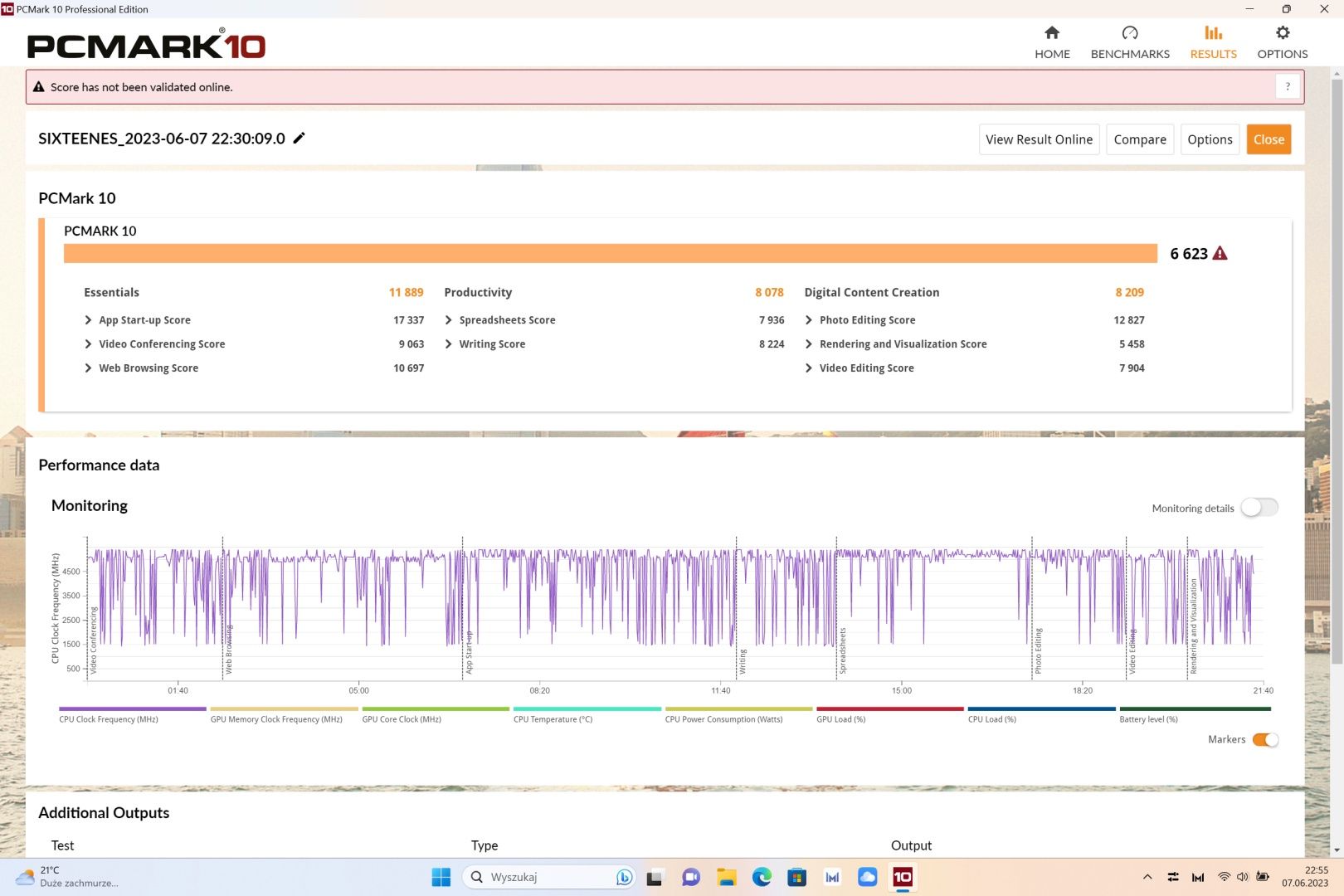Edit result name with pencil icon
The height and width of the screenshot is (896, 1344).
point(299,138)
